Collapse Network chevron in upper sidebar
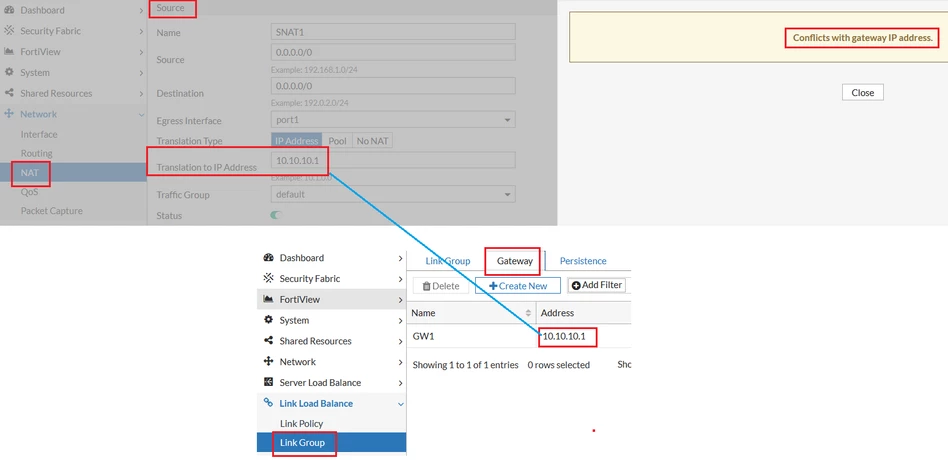The image size is (948, 460). tap(141, 114)
